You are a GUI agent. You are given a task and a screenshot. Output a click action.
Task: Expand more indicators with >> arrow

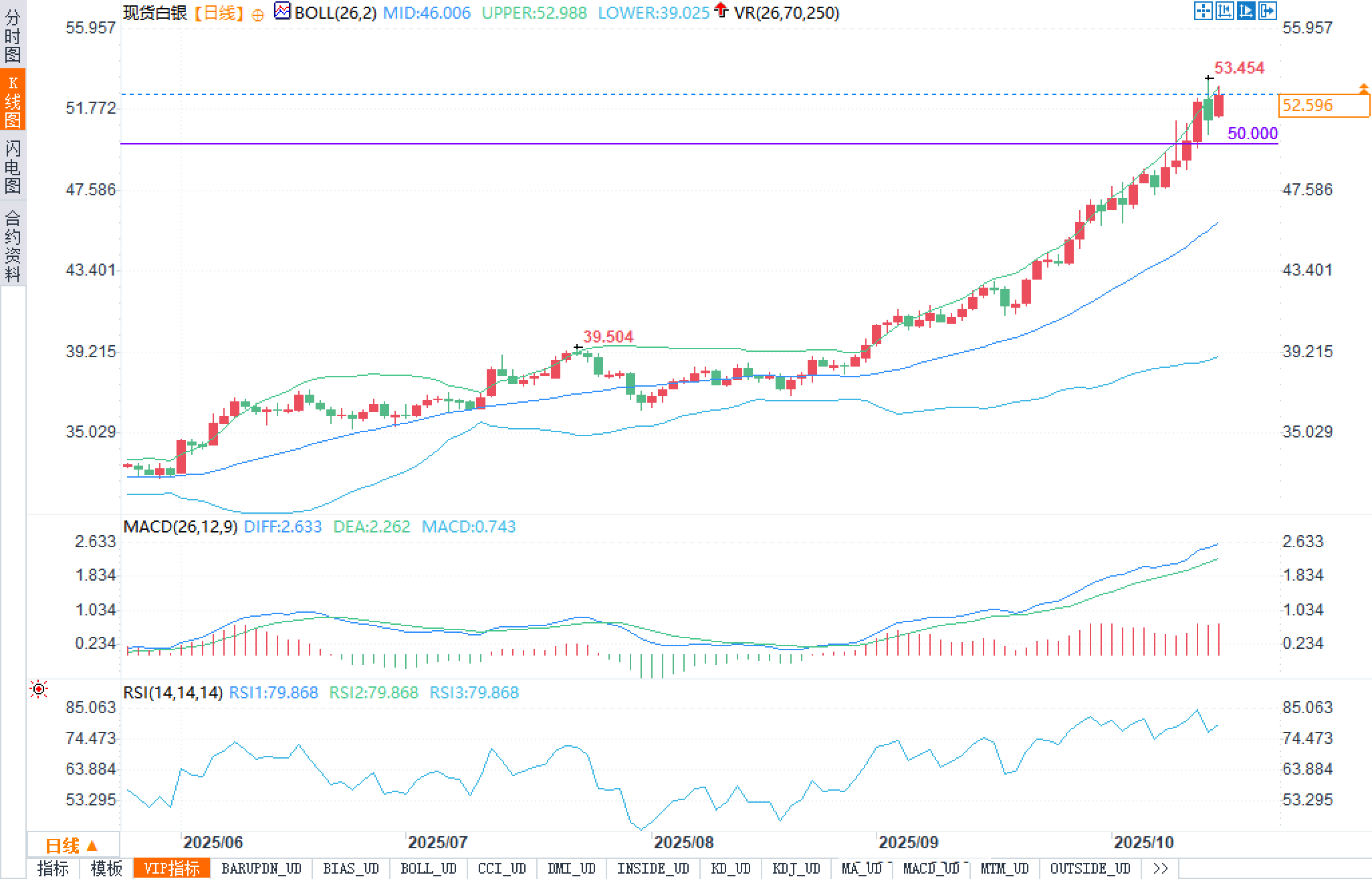[x=1161, y=868]
